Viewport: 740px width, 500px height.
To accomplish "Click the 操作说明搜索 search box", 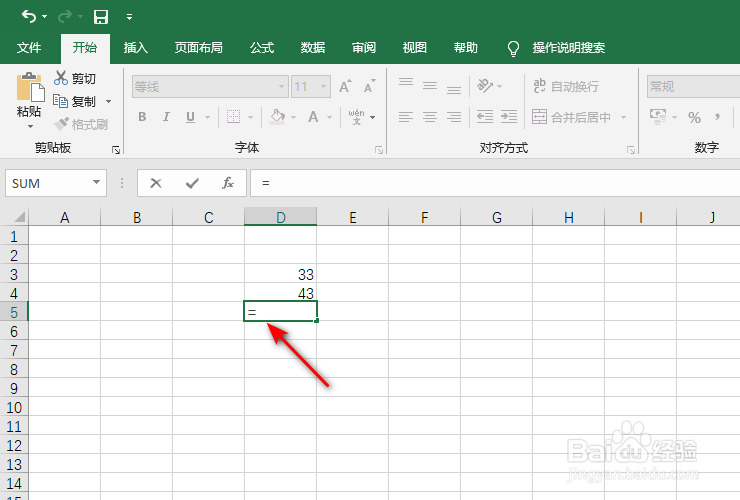I will click(x=568, y=48).
